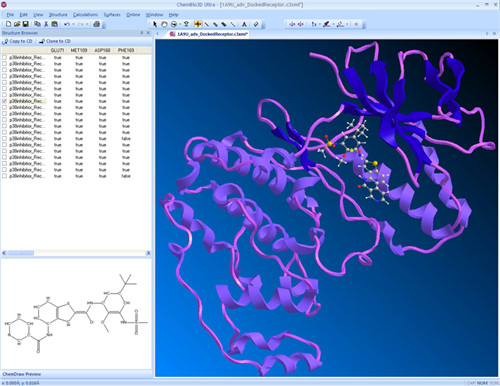Screen dimensions: 500x386
Task: Open demo toolbar options after Stop icon
Action: click(x=364, y=25)
